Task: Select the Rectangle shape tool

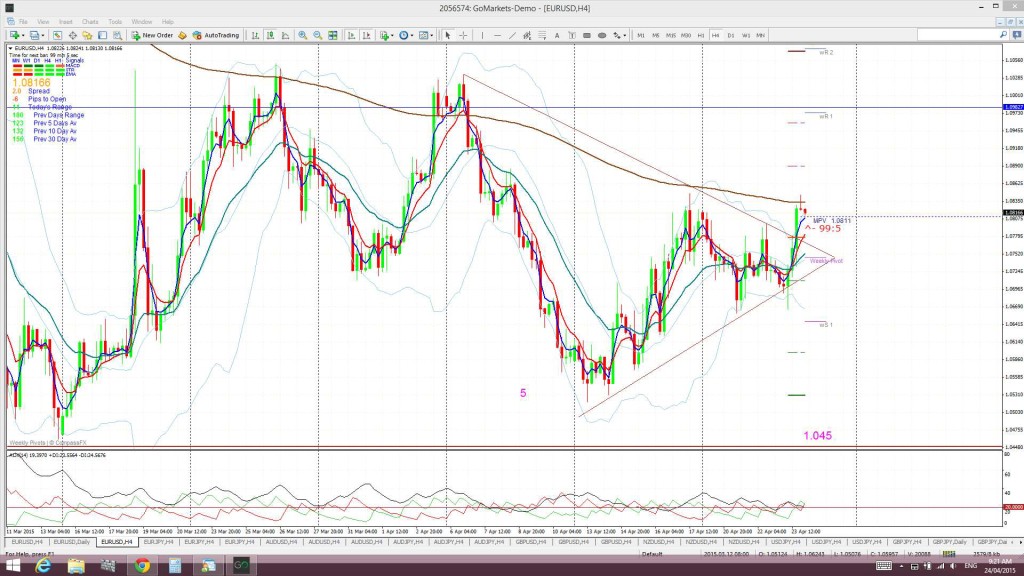Action: coord(587,35)
